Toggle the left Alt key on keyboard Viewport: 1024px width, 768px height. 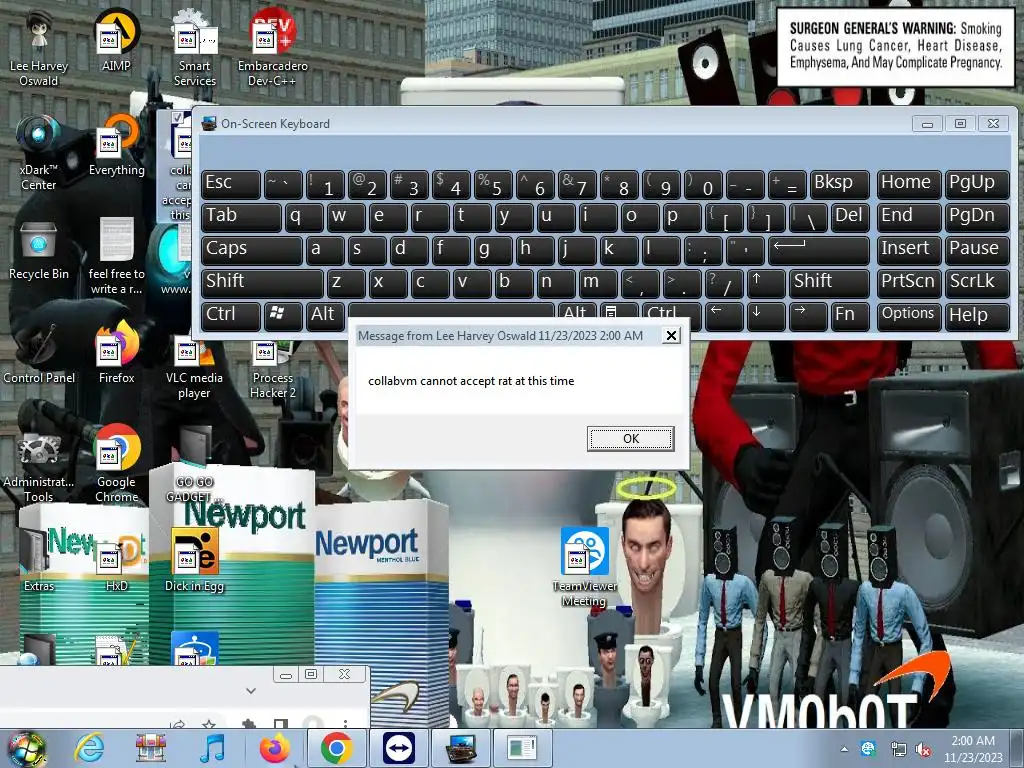(x=326, y=315)
